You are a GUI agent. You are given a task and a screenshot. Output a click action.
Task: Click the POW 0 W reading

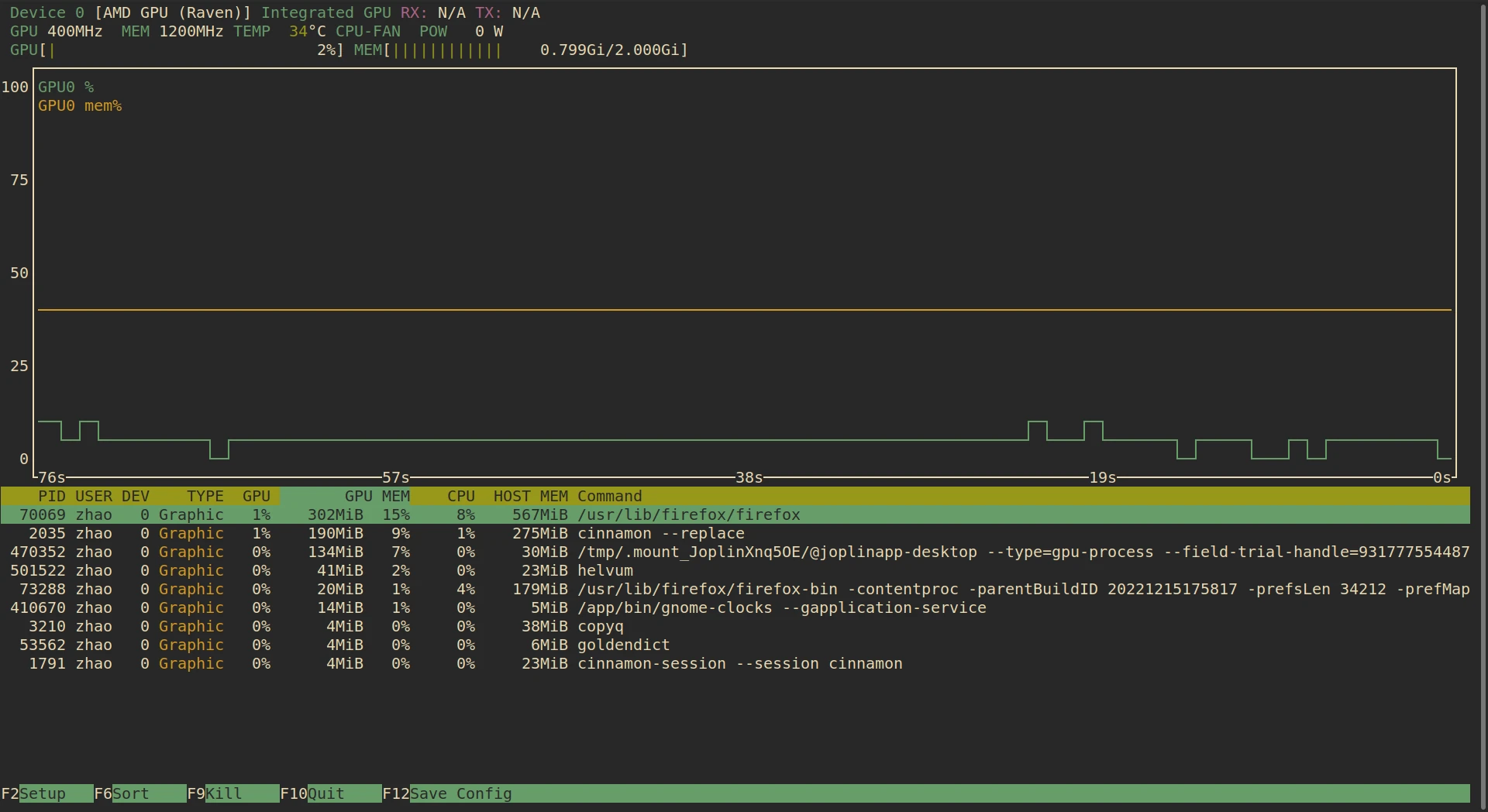click(x=461, y=31)
